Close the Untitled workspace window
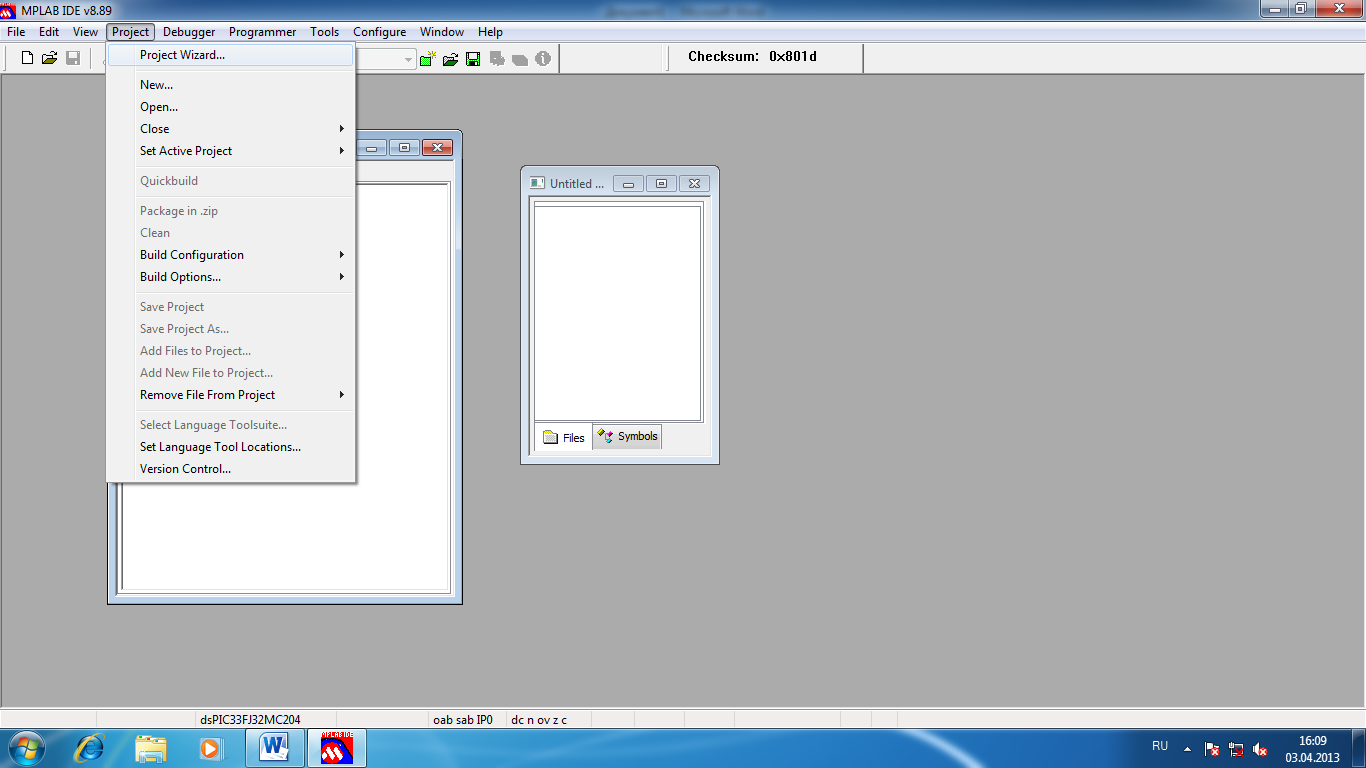 tap(694, 184)
